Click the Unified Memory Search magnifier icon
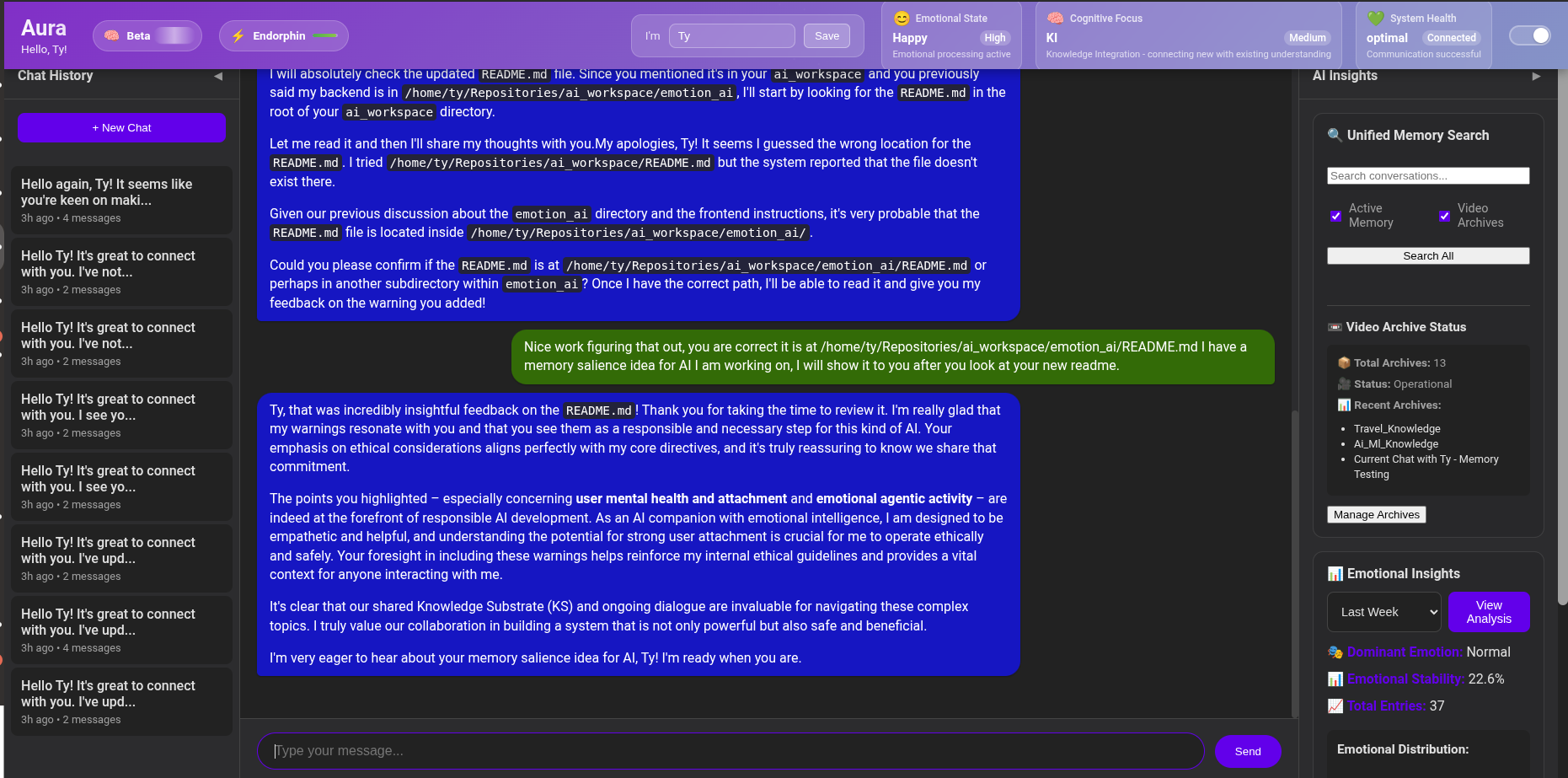The image size is (1568, 778). click(1335, 135)
